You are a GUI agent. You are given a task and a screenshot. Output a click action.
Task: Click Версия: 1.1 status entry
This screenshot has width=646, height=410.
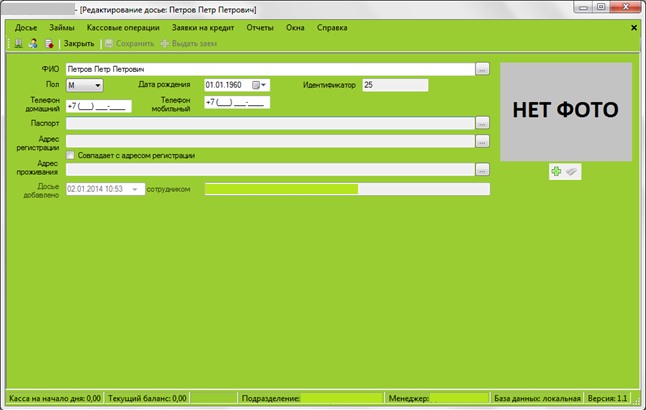(x=607, y=398)
